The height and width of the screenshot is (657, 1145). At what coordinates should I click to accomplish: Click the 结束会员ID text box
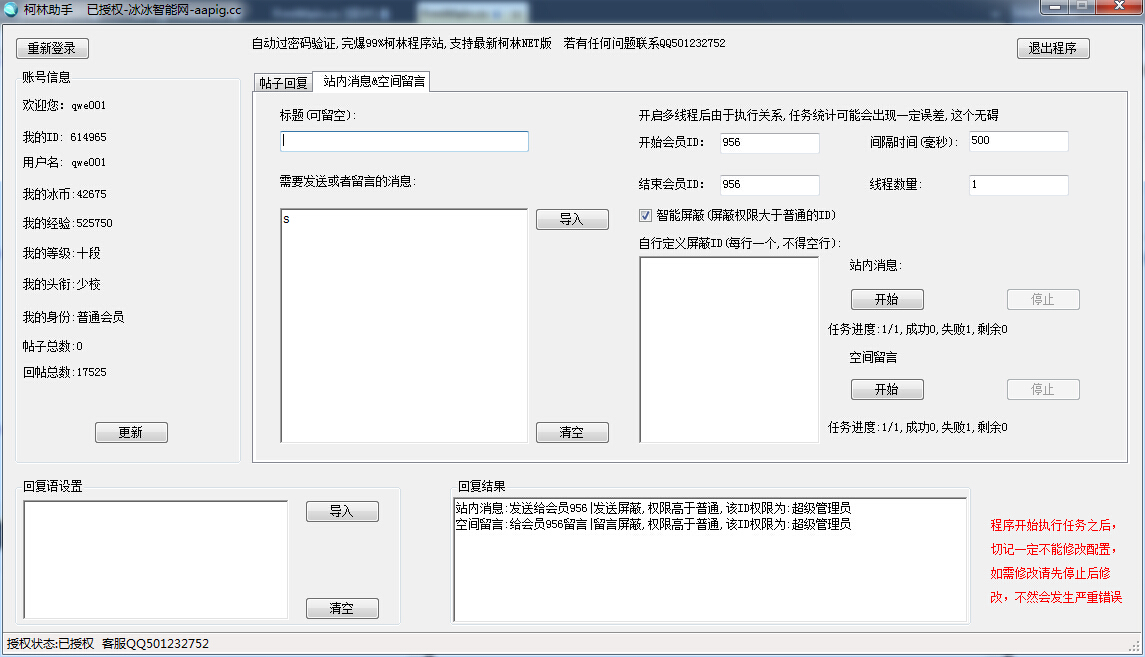click(x=768, y=185)
